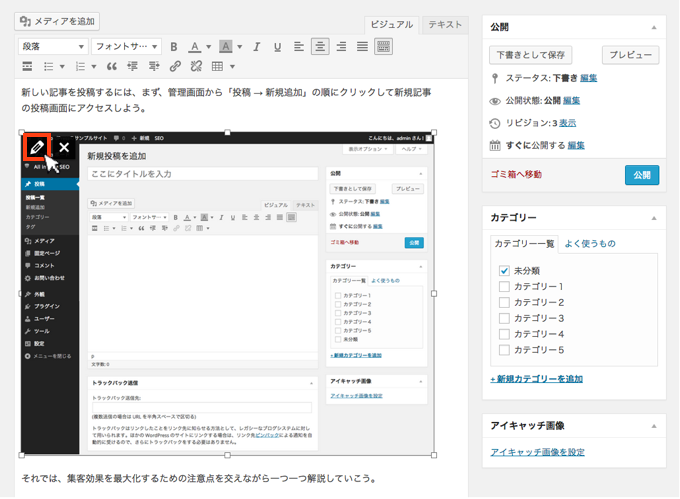Open text color dropdown arrow
This screenshot has width=680, height=499.
click(x=209, y=46)
